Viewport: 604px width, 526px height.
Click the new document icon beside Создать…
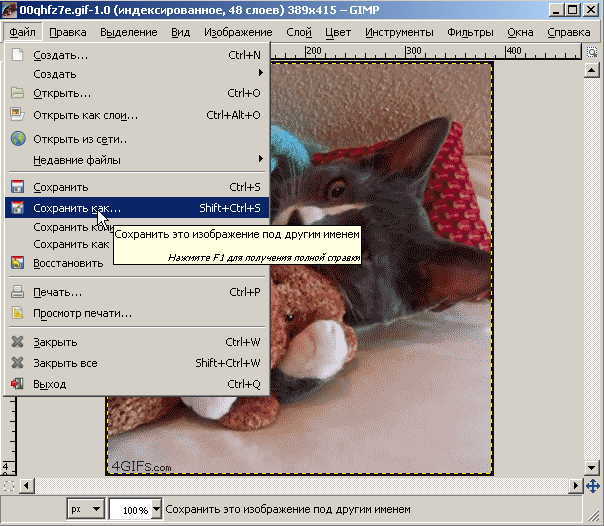point(17,55)
